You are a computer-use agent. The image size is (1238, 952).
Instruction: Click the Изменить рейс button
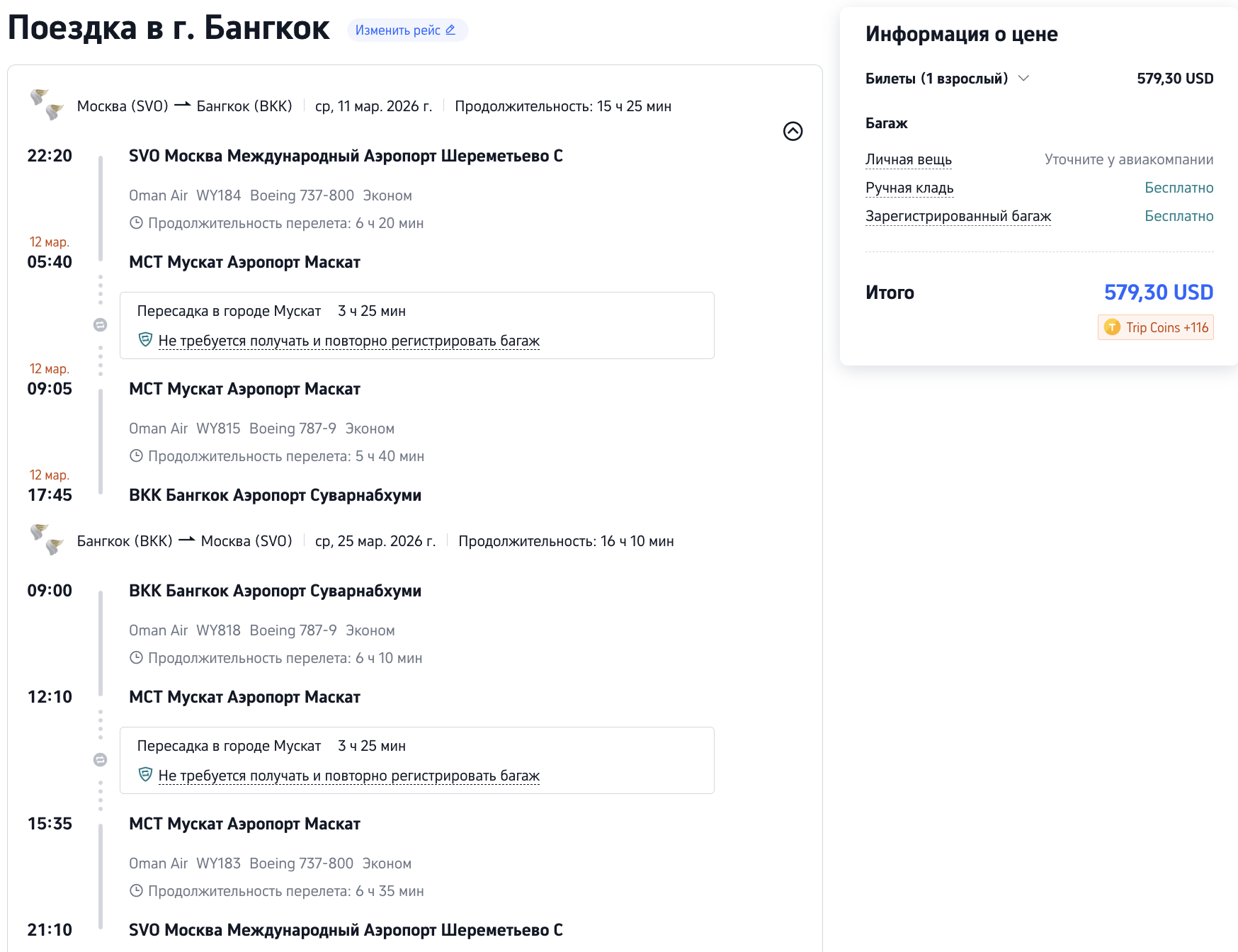(407, 30)
